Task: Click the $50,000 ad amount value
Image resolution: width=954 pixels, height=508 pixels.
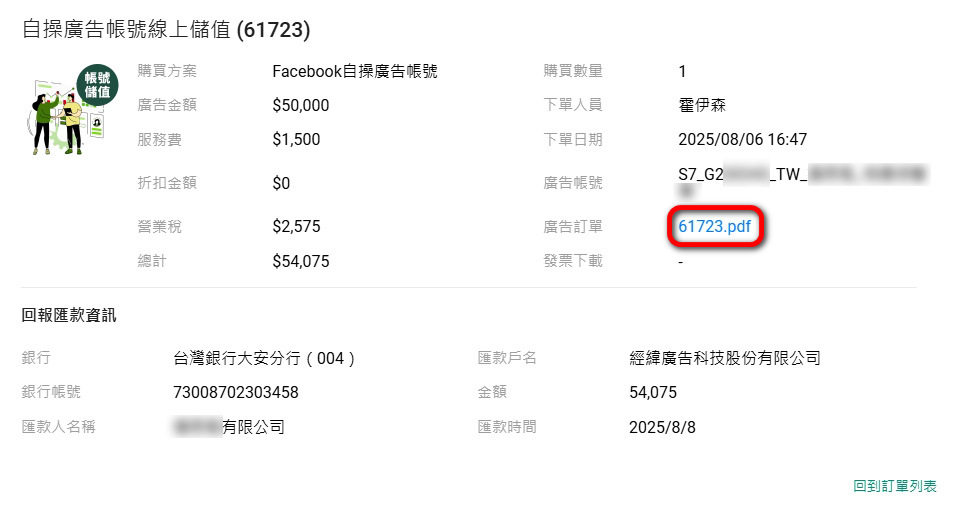Action: pos(300,105)
